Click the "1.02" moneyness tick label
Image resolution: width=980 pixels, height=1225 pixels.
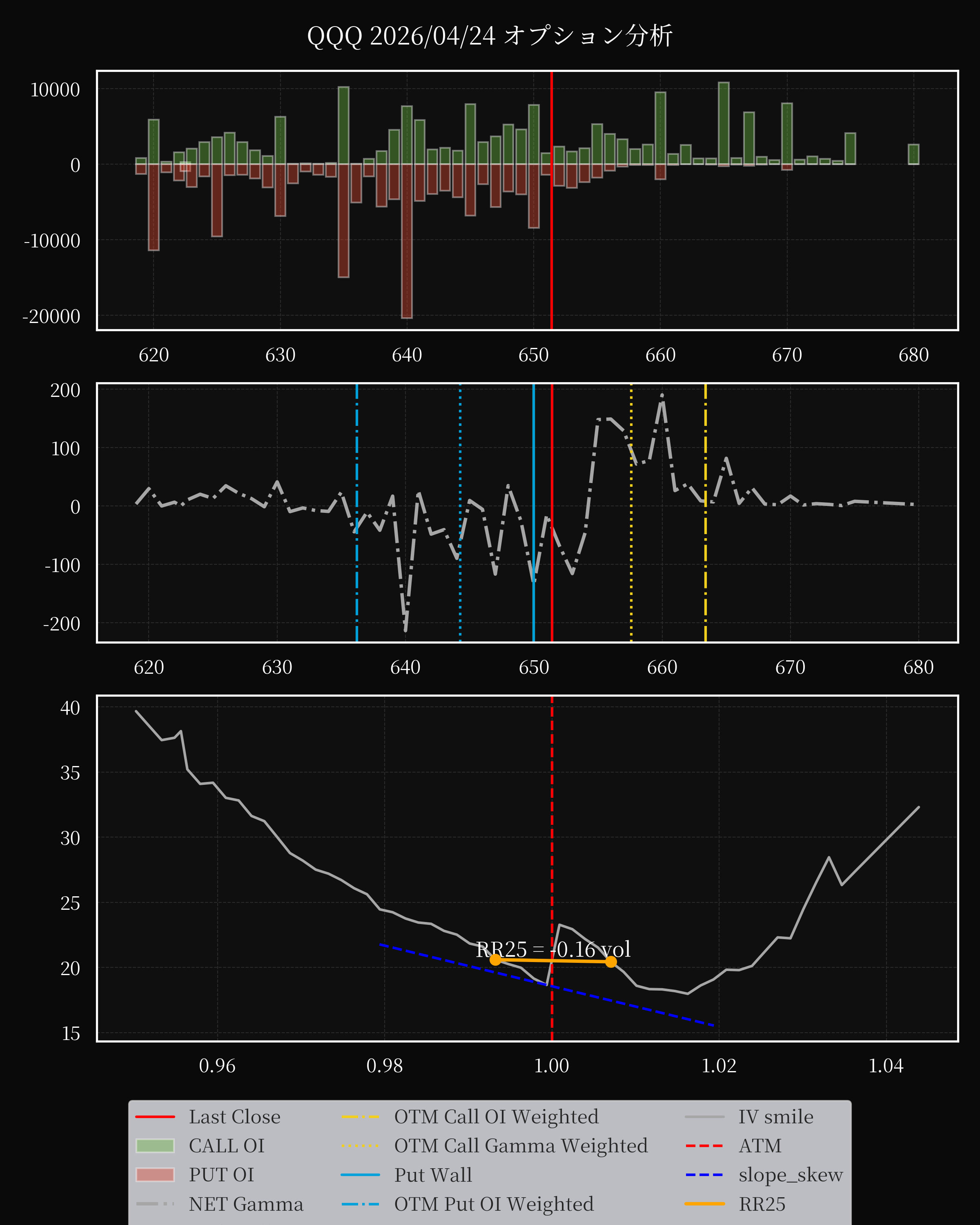[719, 1066]
